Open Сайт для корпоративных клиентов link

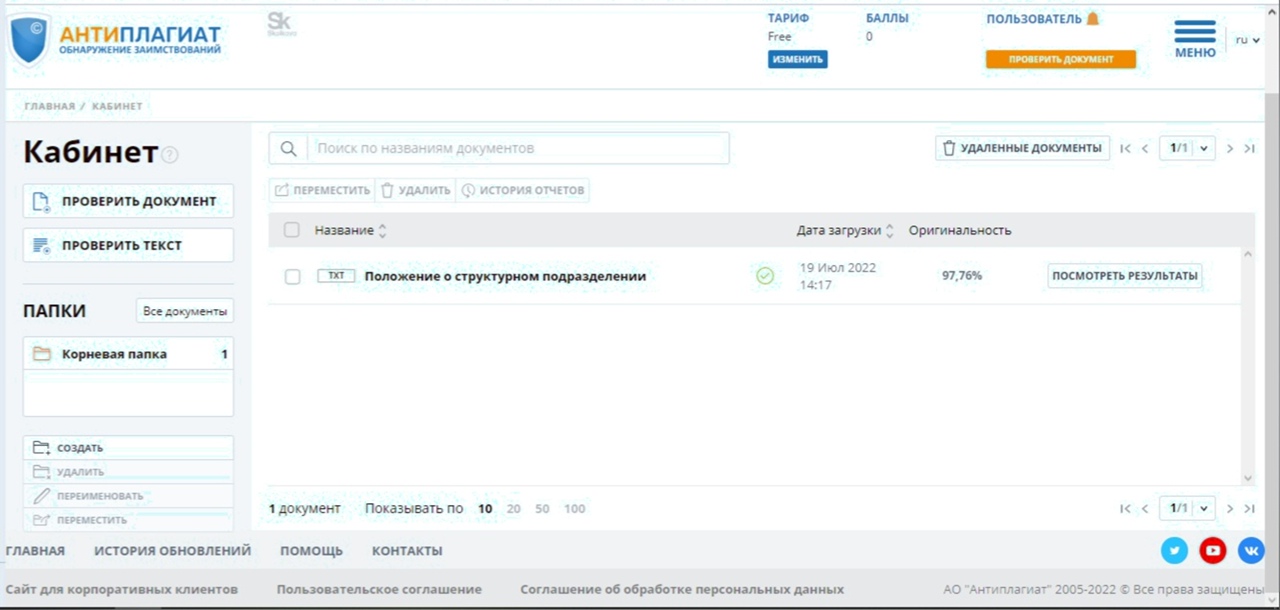[122, 589]
